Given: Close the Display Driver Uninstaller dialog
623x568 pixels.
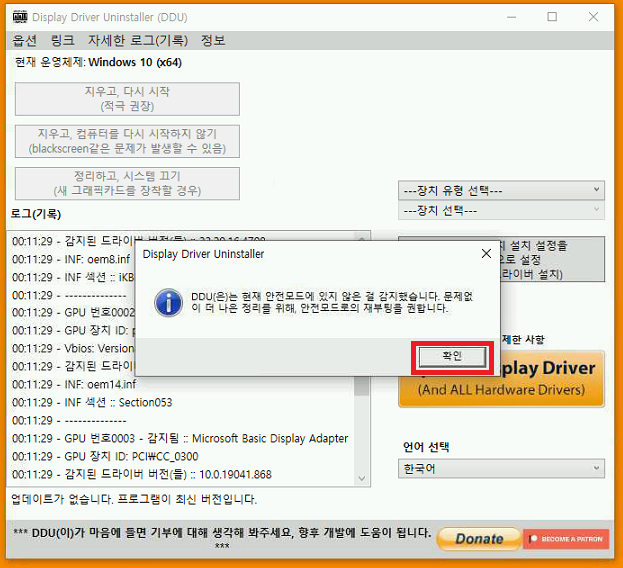Looking at the screenshot, I should point(486,253).
